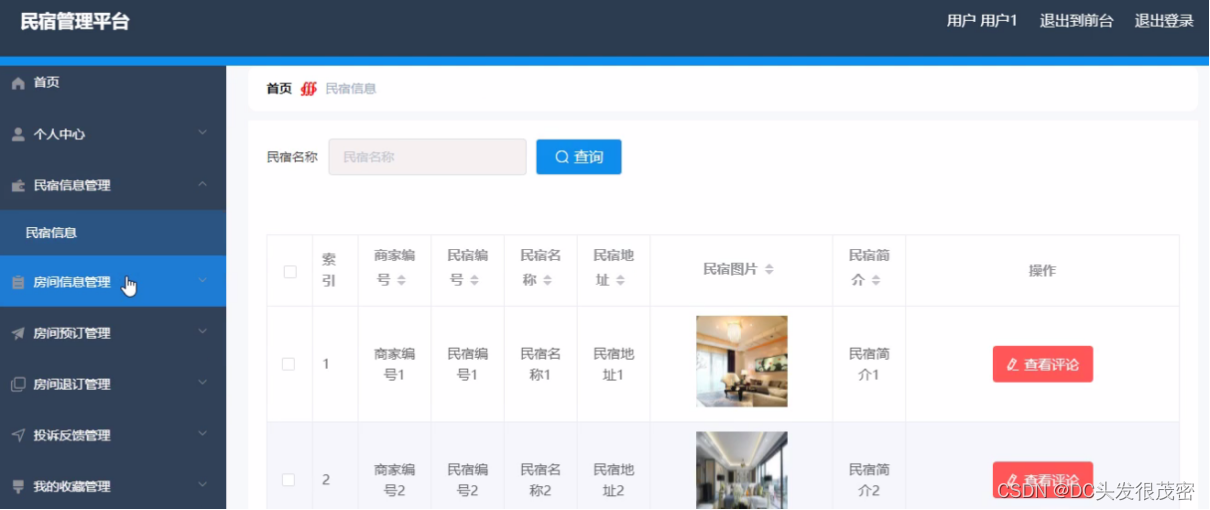Sort by 民宿简介 using its sort arrows
The image size is (1210, 510).
(x=876, y=281)
